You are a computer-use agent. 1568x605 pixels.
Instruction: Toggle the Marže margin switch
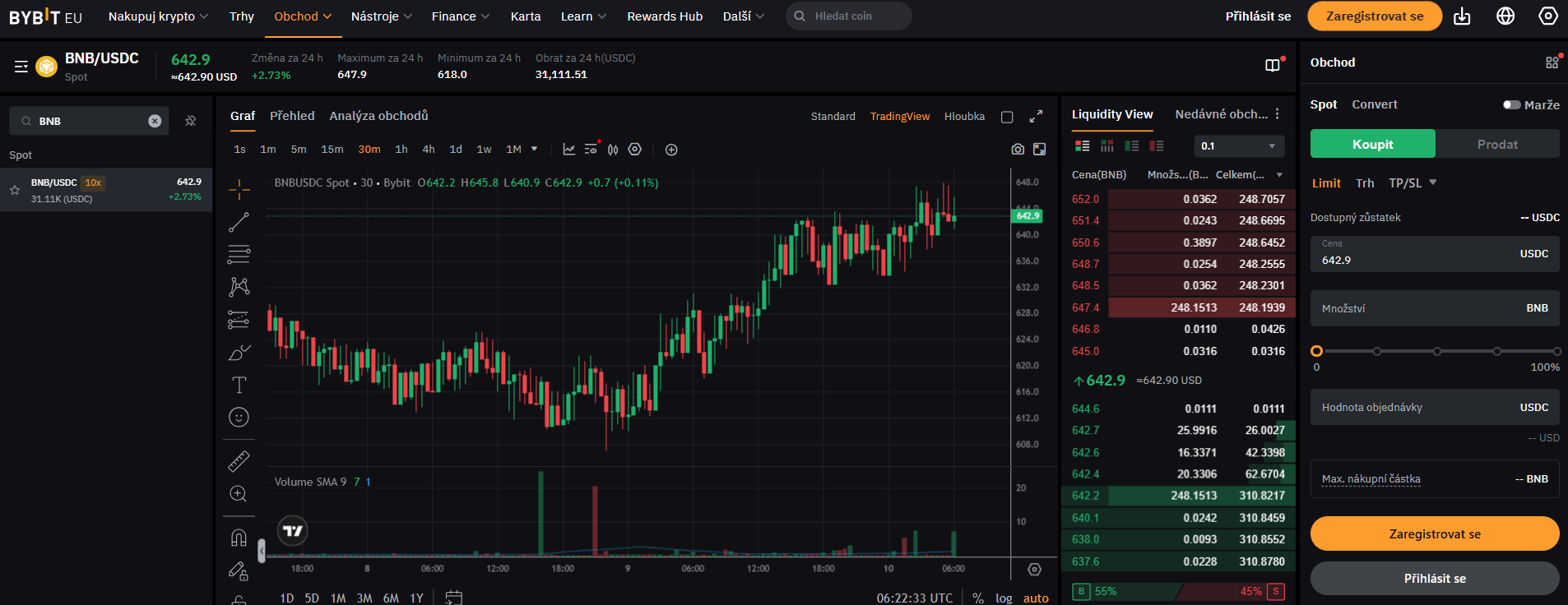pyautogui.click(x=1511, y=105)
